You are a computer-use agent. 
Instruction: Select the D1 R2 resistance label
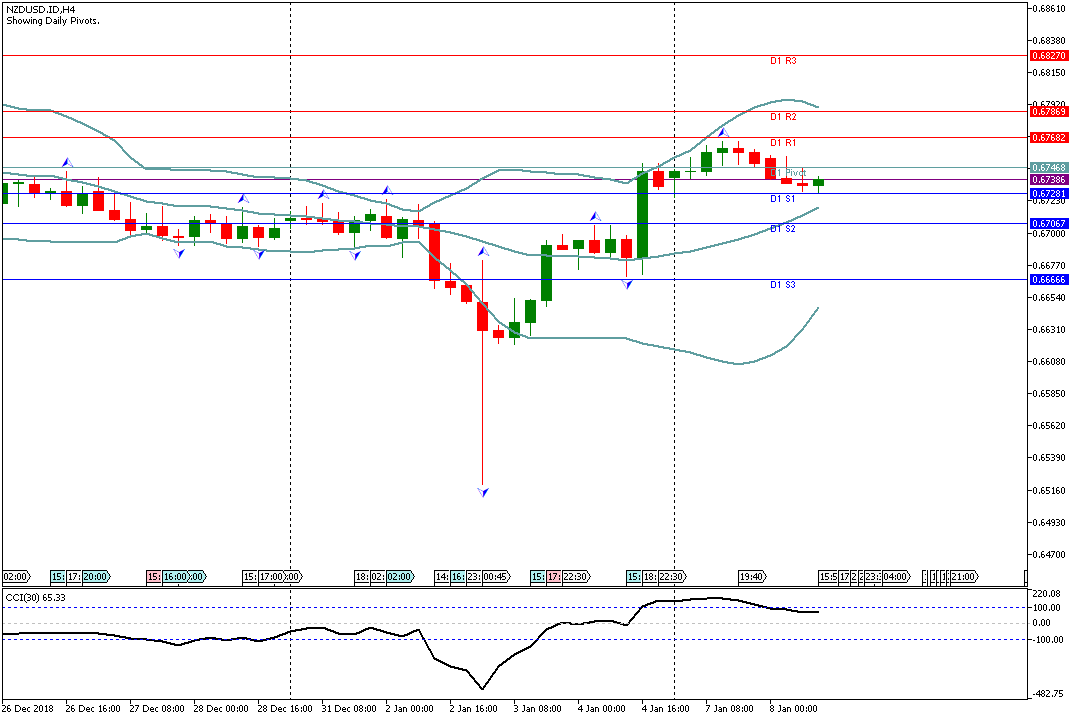coord(783,117)
